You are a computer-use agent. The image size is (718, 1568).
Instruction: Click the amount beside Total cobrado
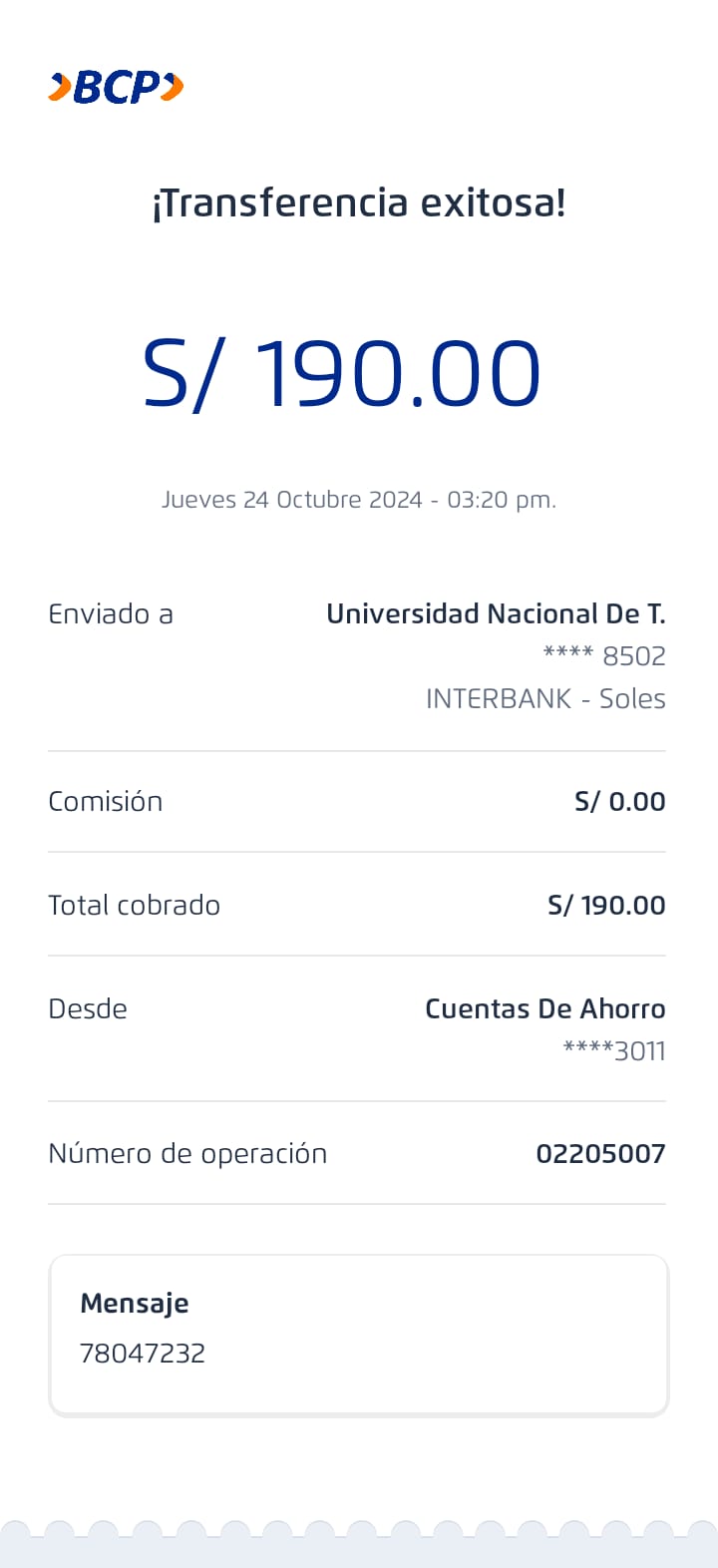[606, 906]
